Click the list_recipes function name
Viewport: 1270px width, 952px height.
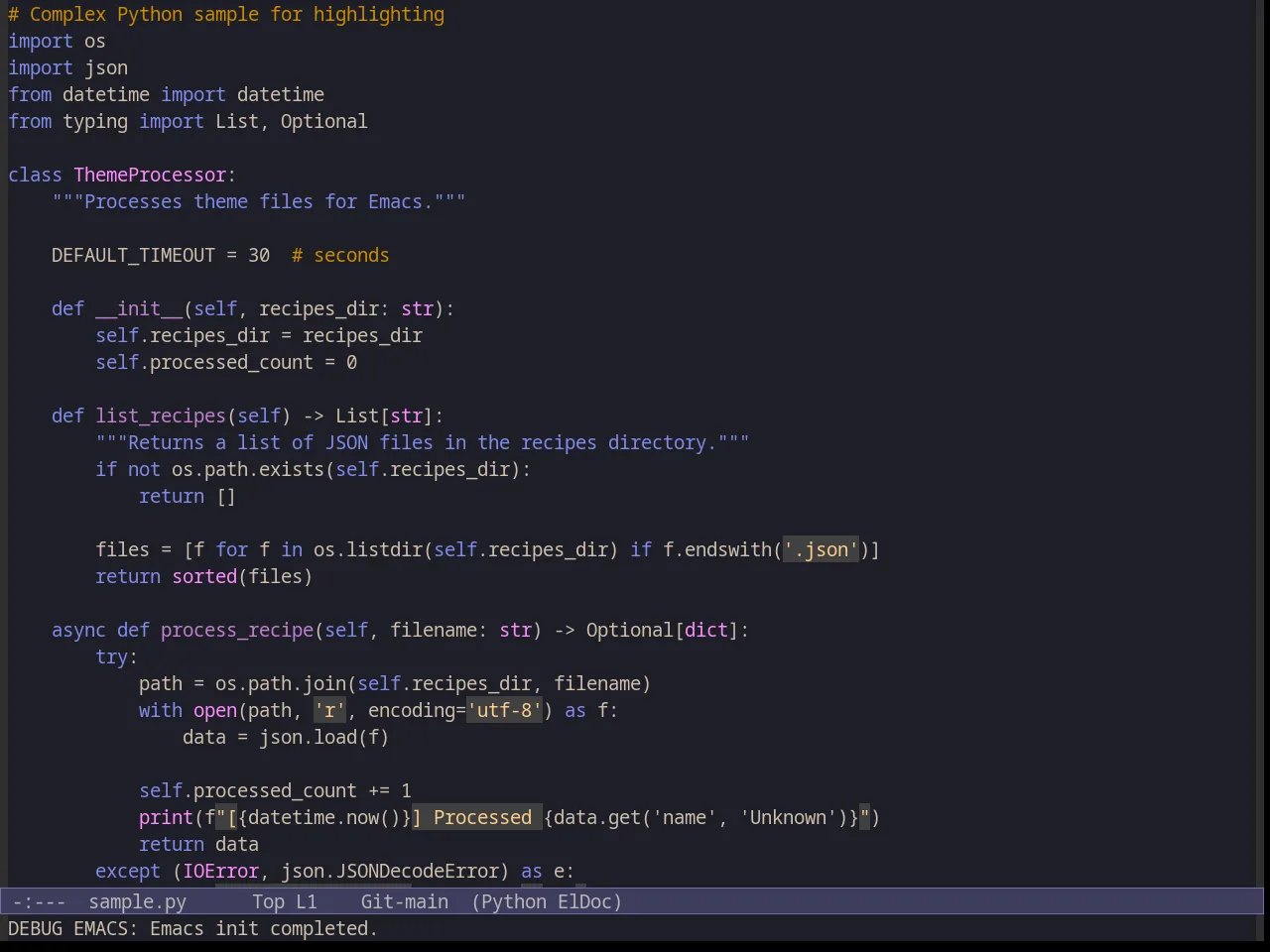click(x=161, y=416)
